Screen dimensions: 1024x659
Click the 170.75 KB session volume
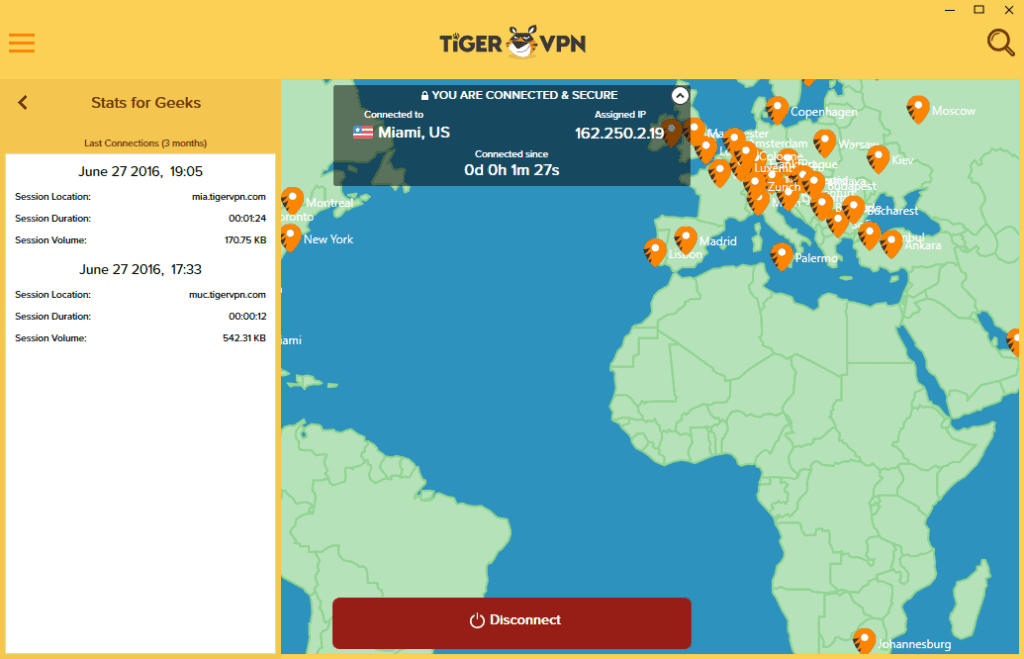pos(246,240)
